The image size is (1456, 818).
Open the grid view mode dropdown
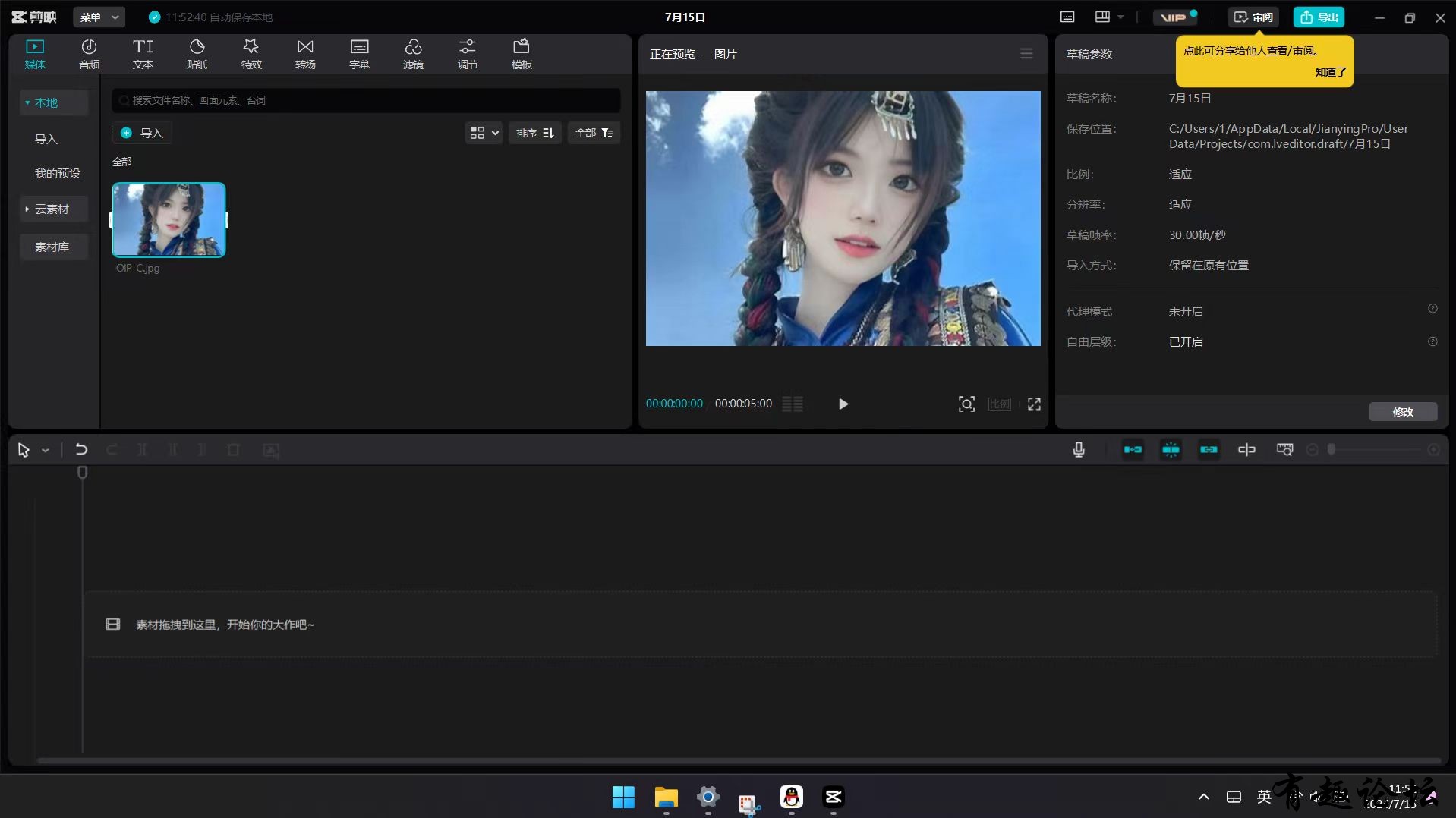484,133
